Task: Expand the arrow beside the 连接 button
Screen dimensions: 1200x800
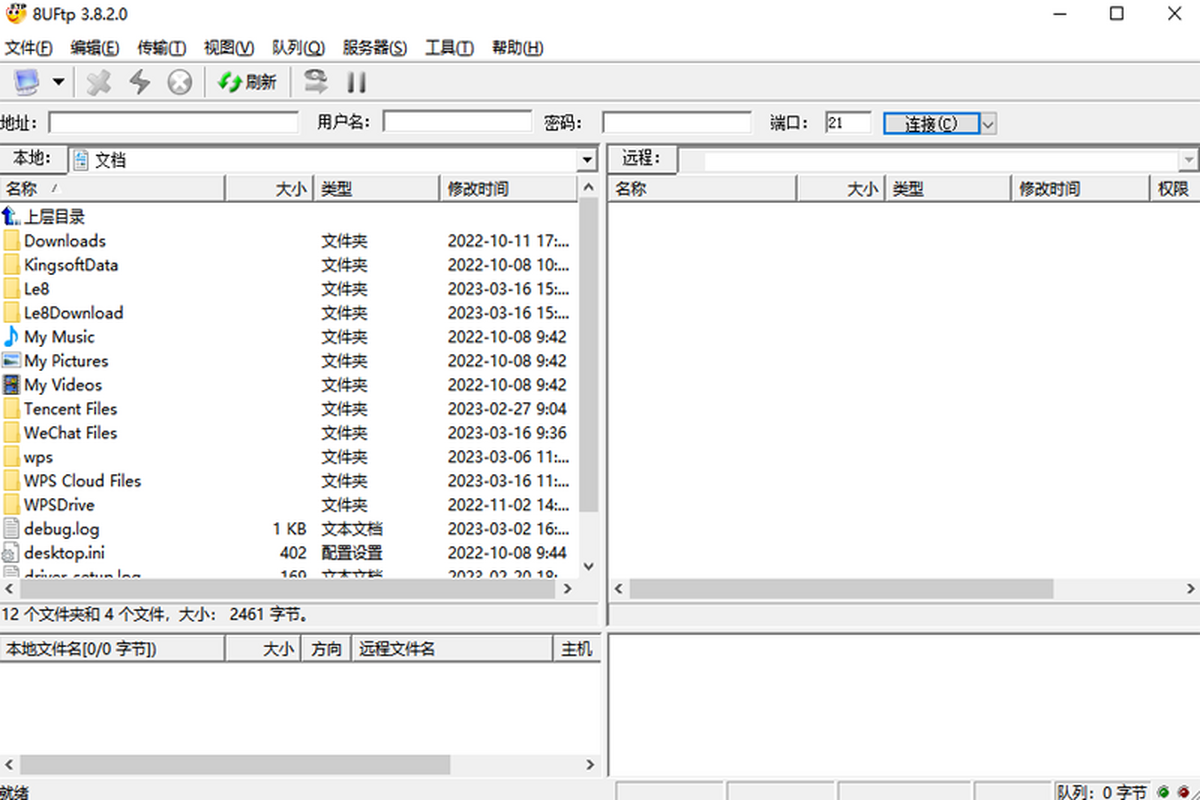Action: click(988, 123)
